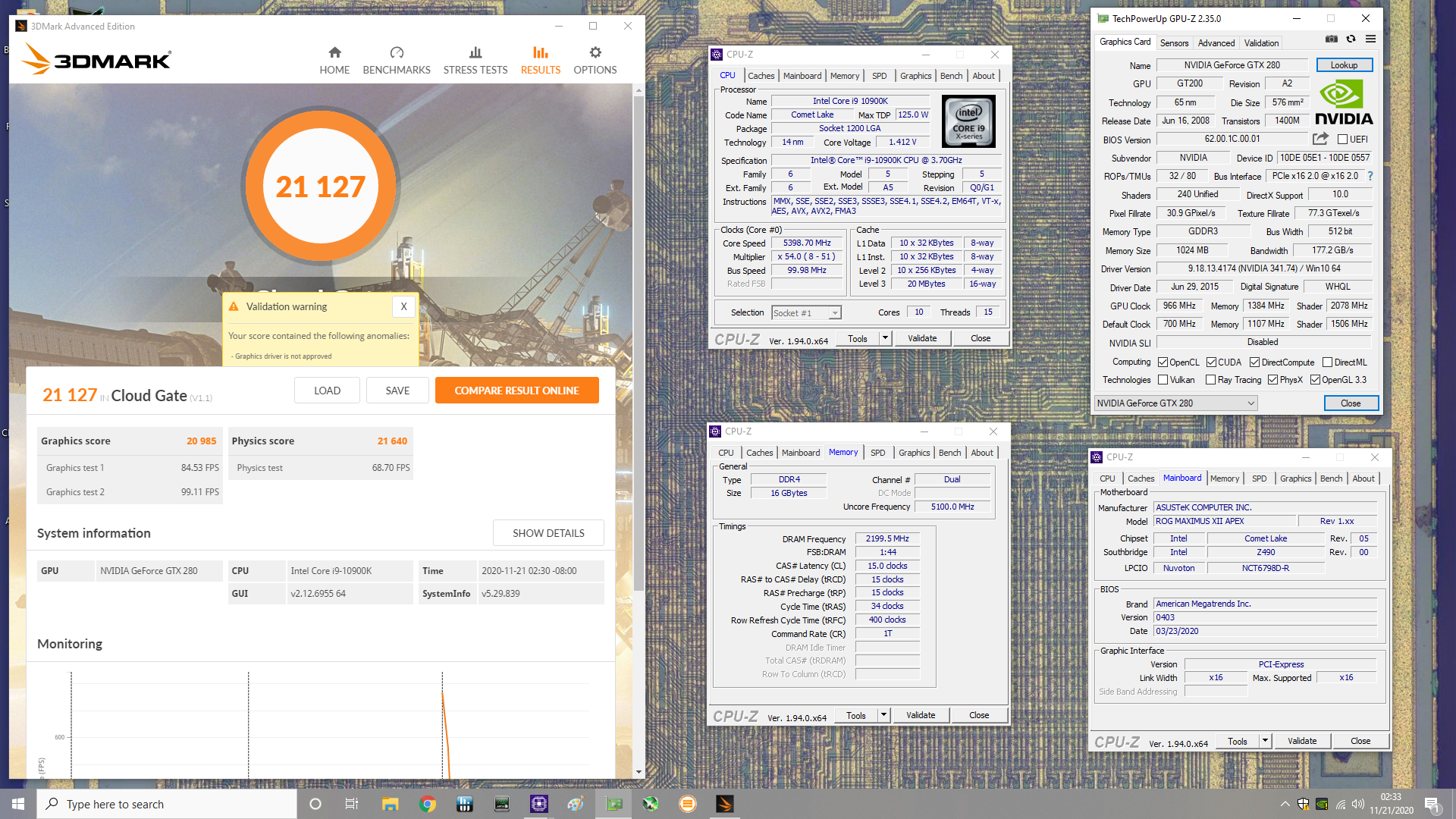
Task: Refresh GPU-Z data with refresh icon
Action: (x=1351, y=39)
